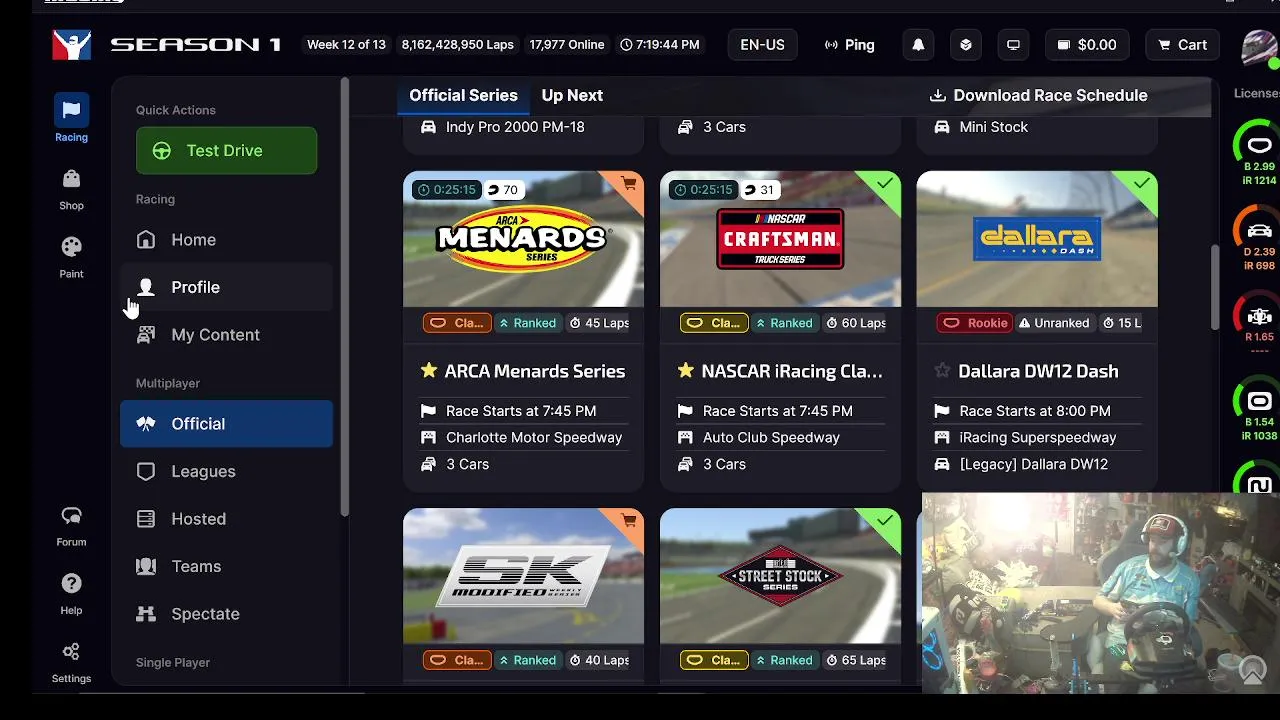Click the cart badge on ARCA Menards thumbnail
The image size is (1280, 720).
[x=628, y=185]
